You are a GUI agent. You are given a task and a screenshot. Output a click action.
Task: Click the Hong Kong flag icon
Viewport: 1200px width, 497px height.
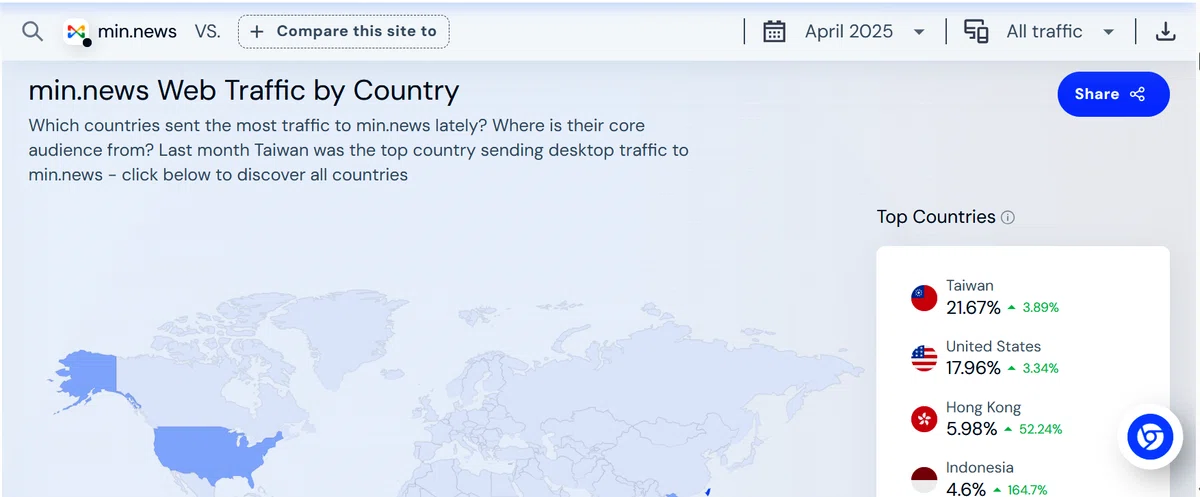tap(924, 419)
